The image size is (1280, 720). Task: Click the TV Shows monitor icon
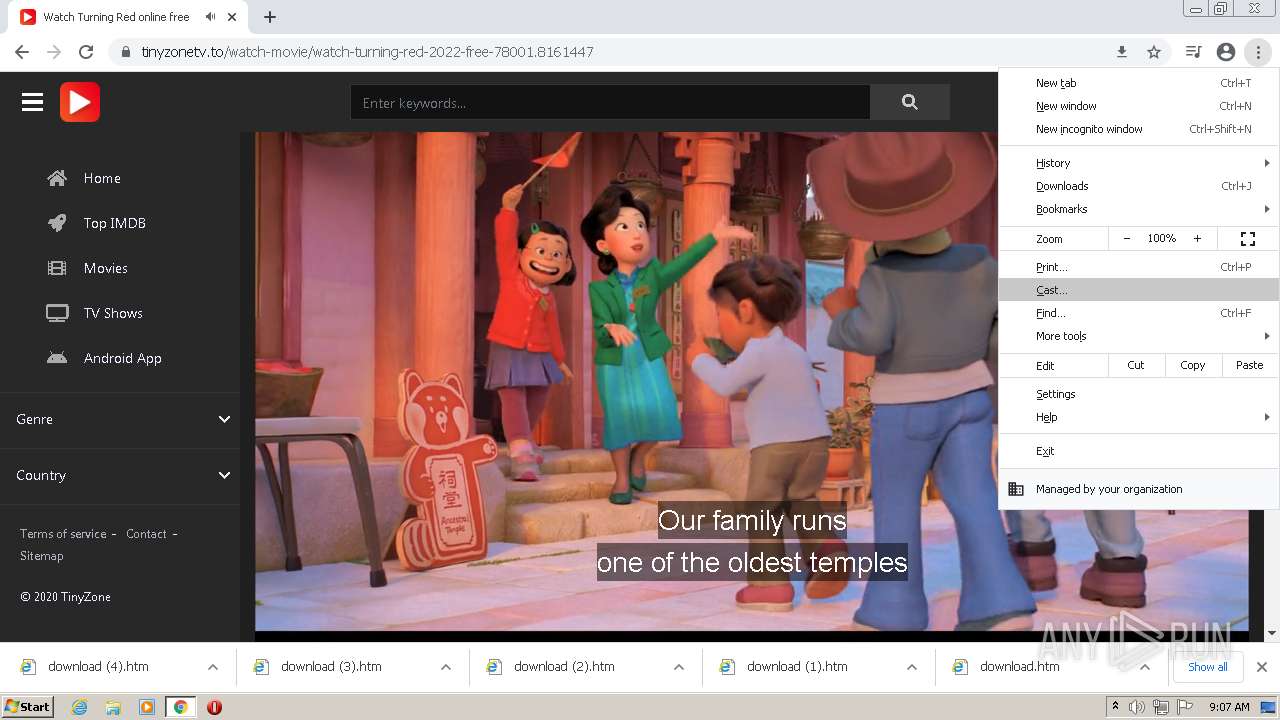click(x=57, y=313)
